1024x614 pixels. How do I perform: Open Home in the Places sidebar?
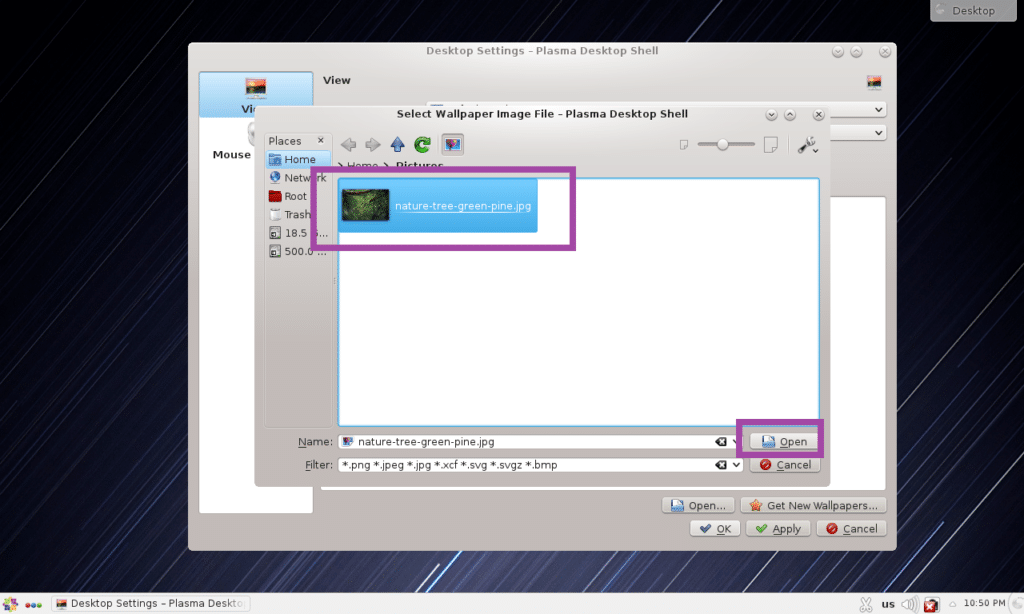coord(297,158)
